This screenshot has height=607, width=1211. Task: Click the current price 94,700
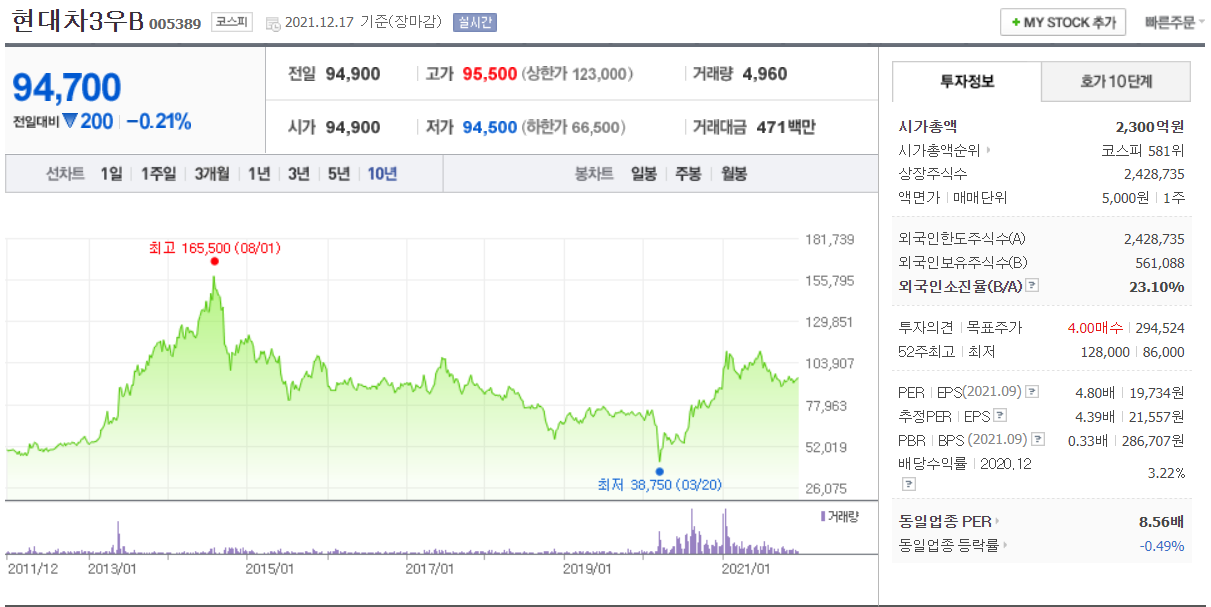tap(67, 88)
